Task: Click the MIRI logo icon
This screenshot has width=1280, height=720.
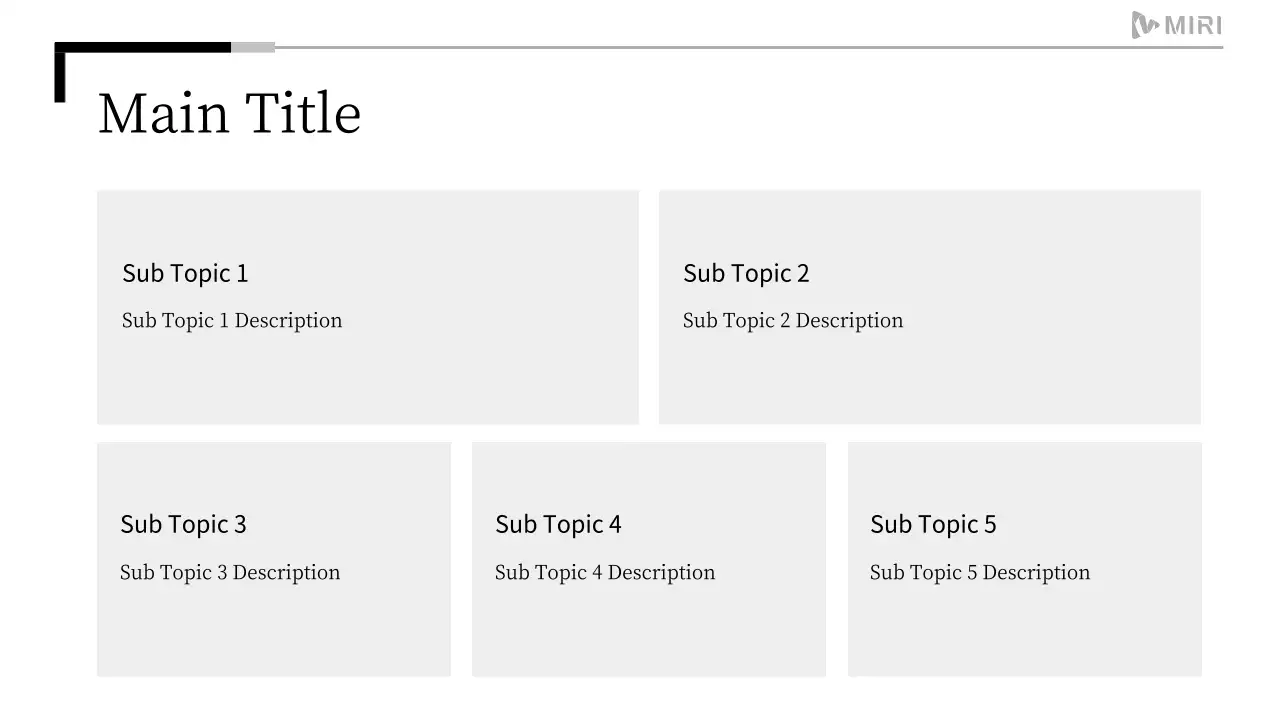Action: pyautogui.click(x=1145, y=25)
